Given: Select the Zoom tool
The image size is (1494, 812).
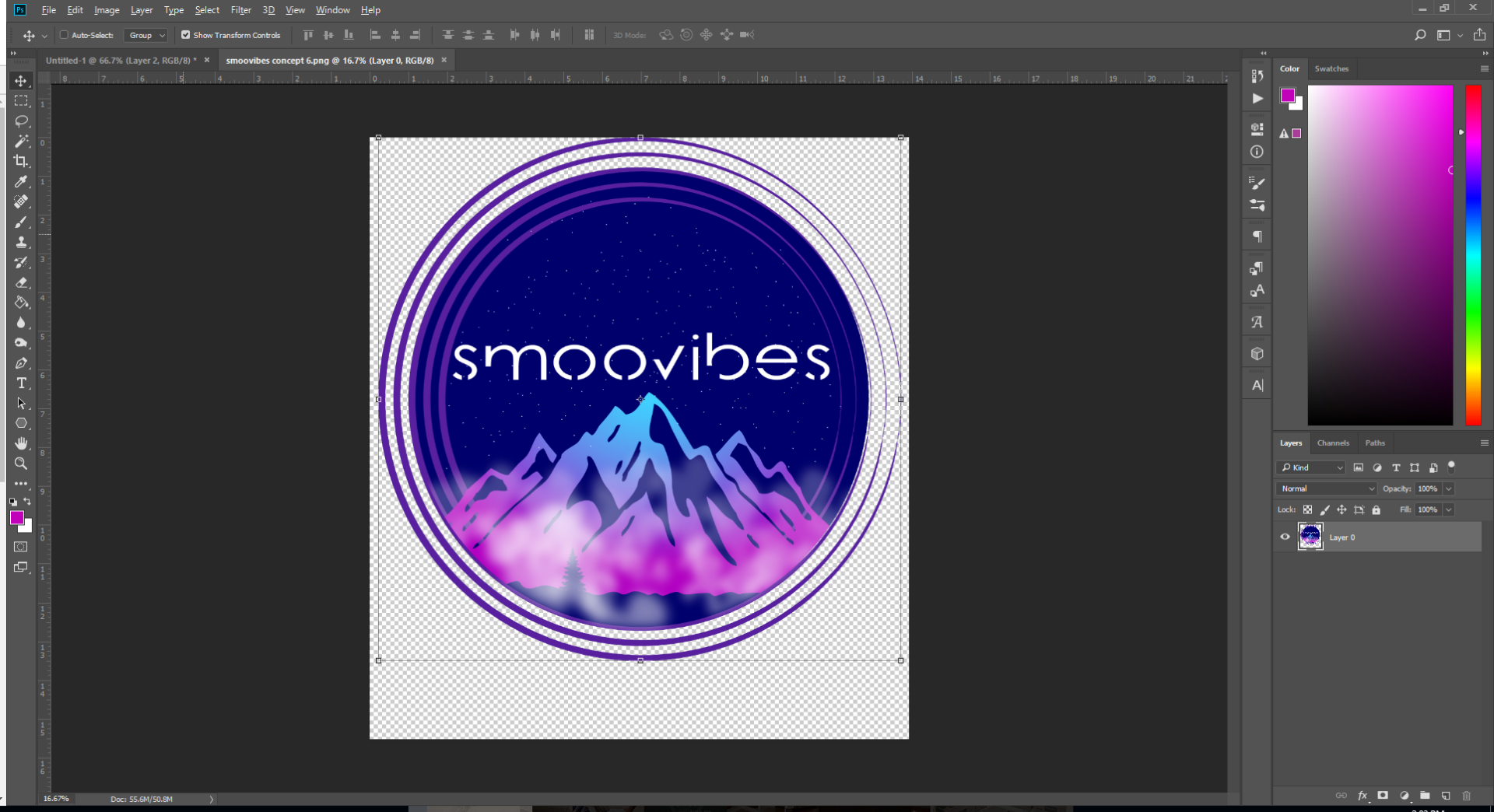Looking at the screenshot, I should coord(21,464).
